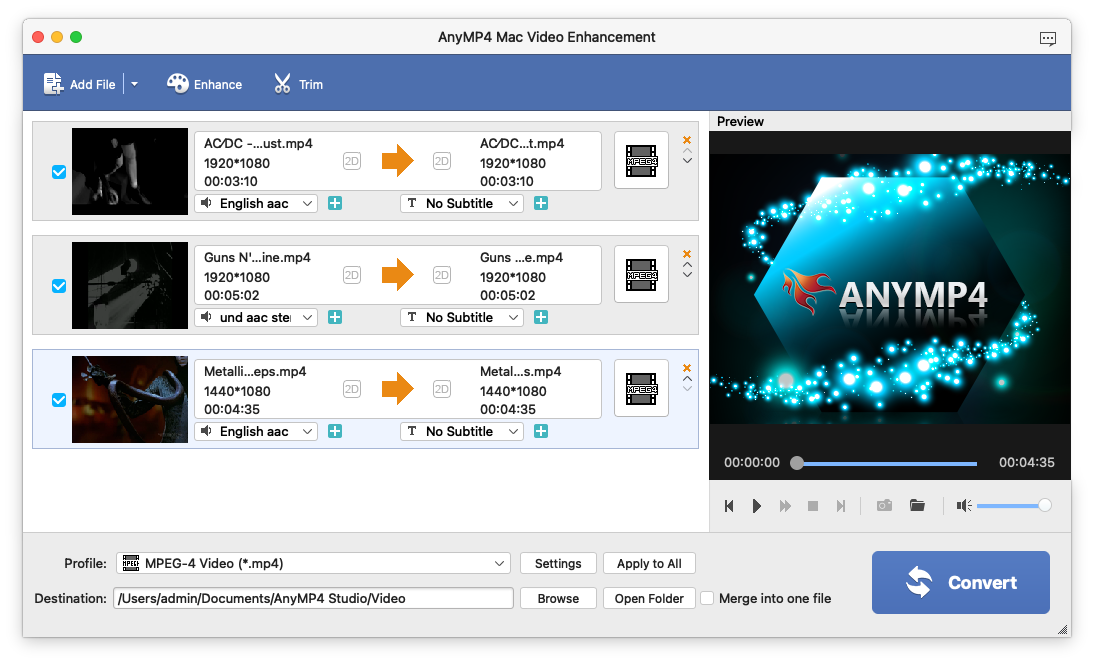Take a snapshot with camera icon
Screen dimensions: 1094x664
tap(884, 505)
